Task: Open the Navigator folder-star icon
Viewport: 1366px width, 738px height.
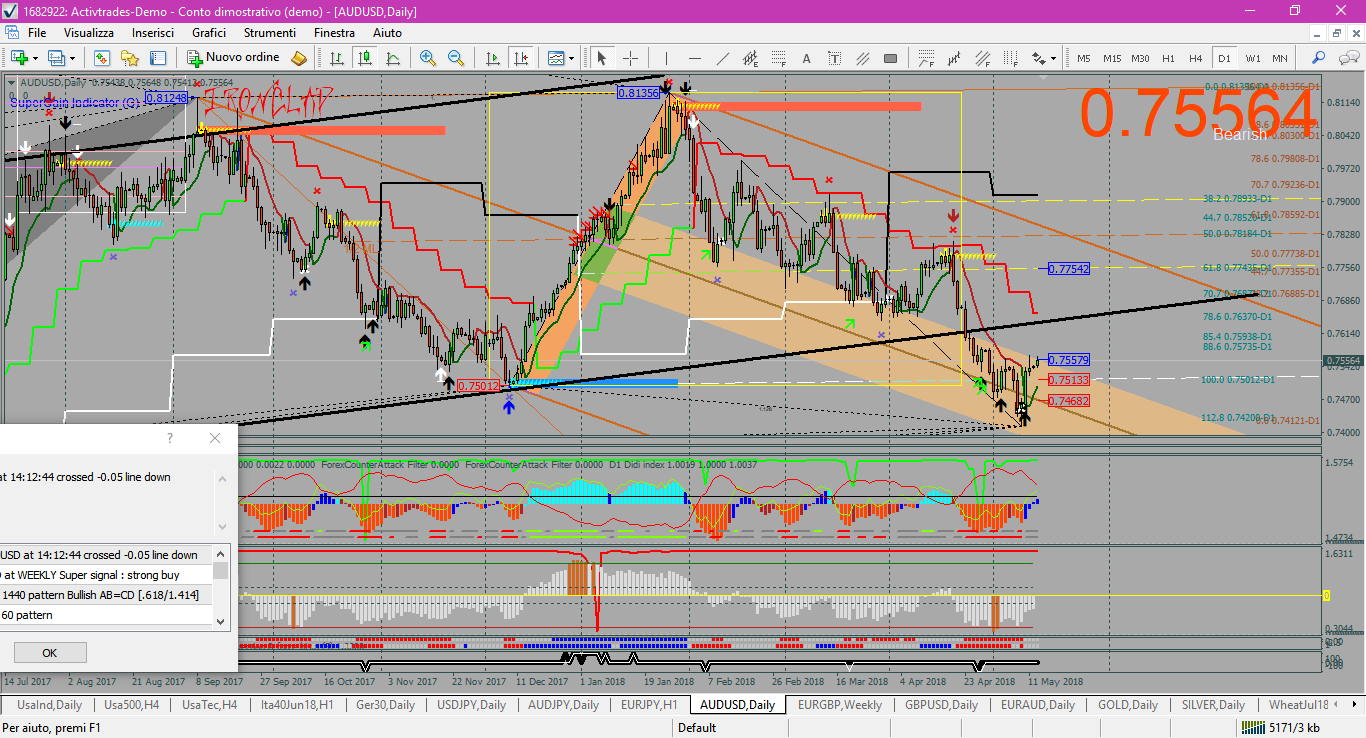Action: [x=130, y=58]
